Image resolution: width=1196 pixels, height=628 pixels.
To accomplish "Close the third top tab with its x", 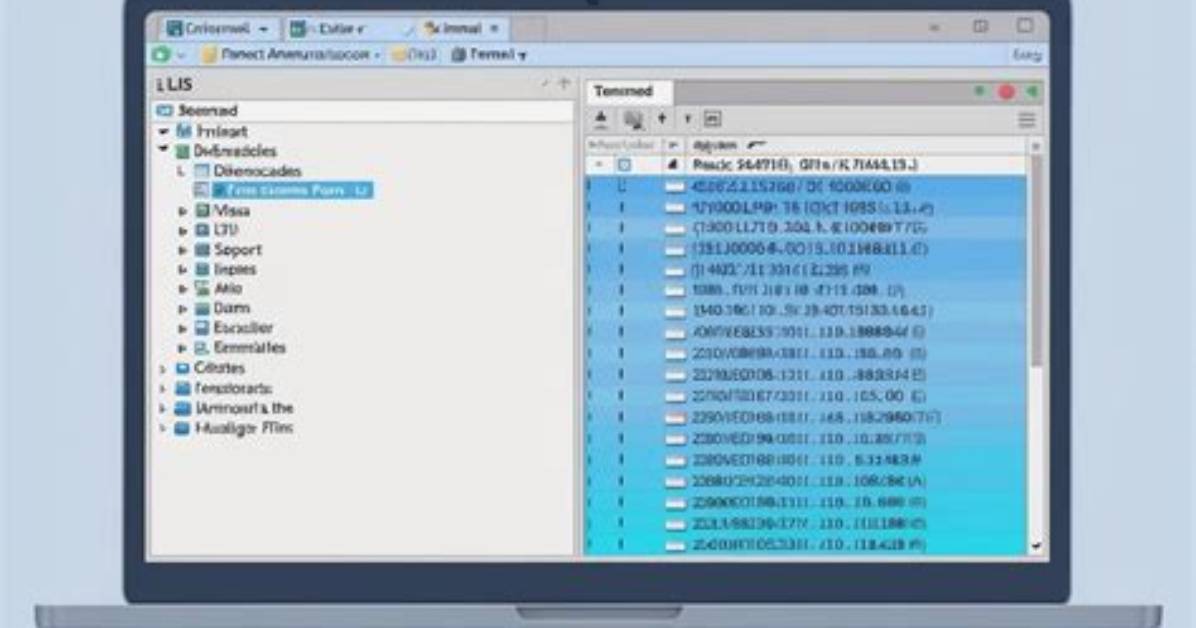I will coord(494,29).
